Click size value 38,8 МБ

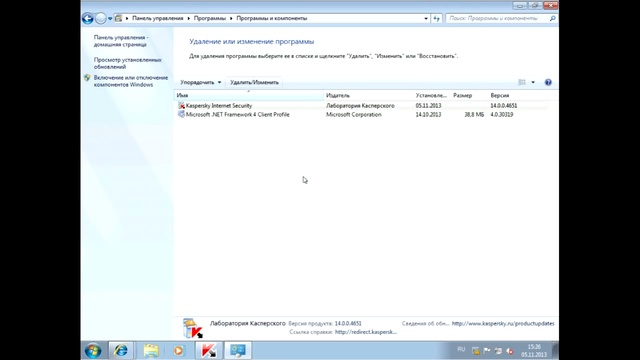(474, 115)
